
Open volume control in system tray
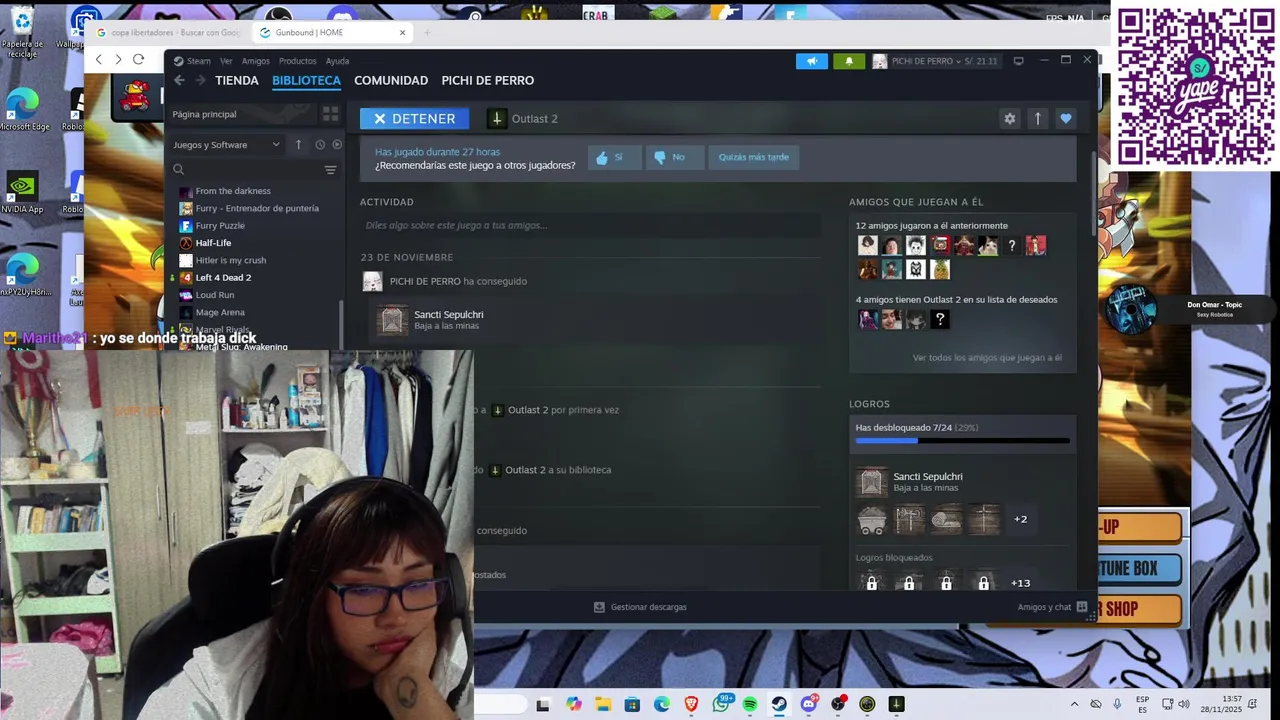click(1184, 705)
